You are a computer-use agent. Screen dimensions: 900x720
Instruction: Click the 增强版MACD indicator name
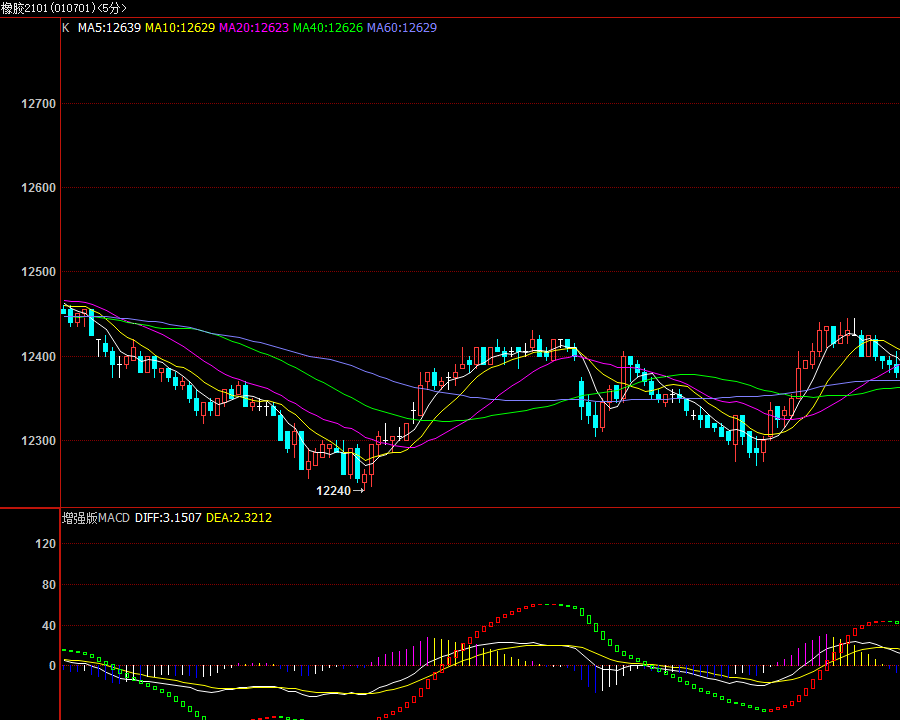coord(96,518)
